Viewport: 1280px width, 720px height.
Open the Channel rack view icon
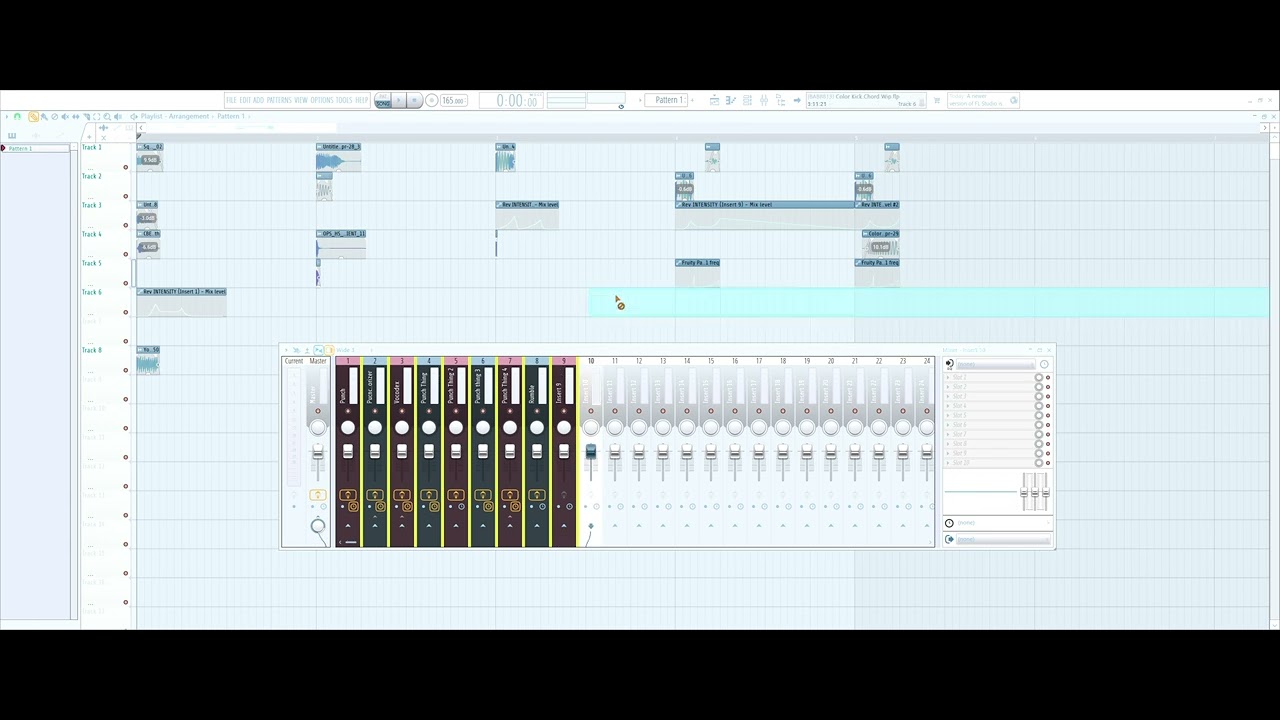747,100
